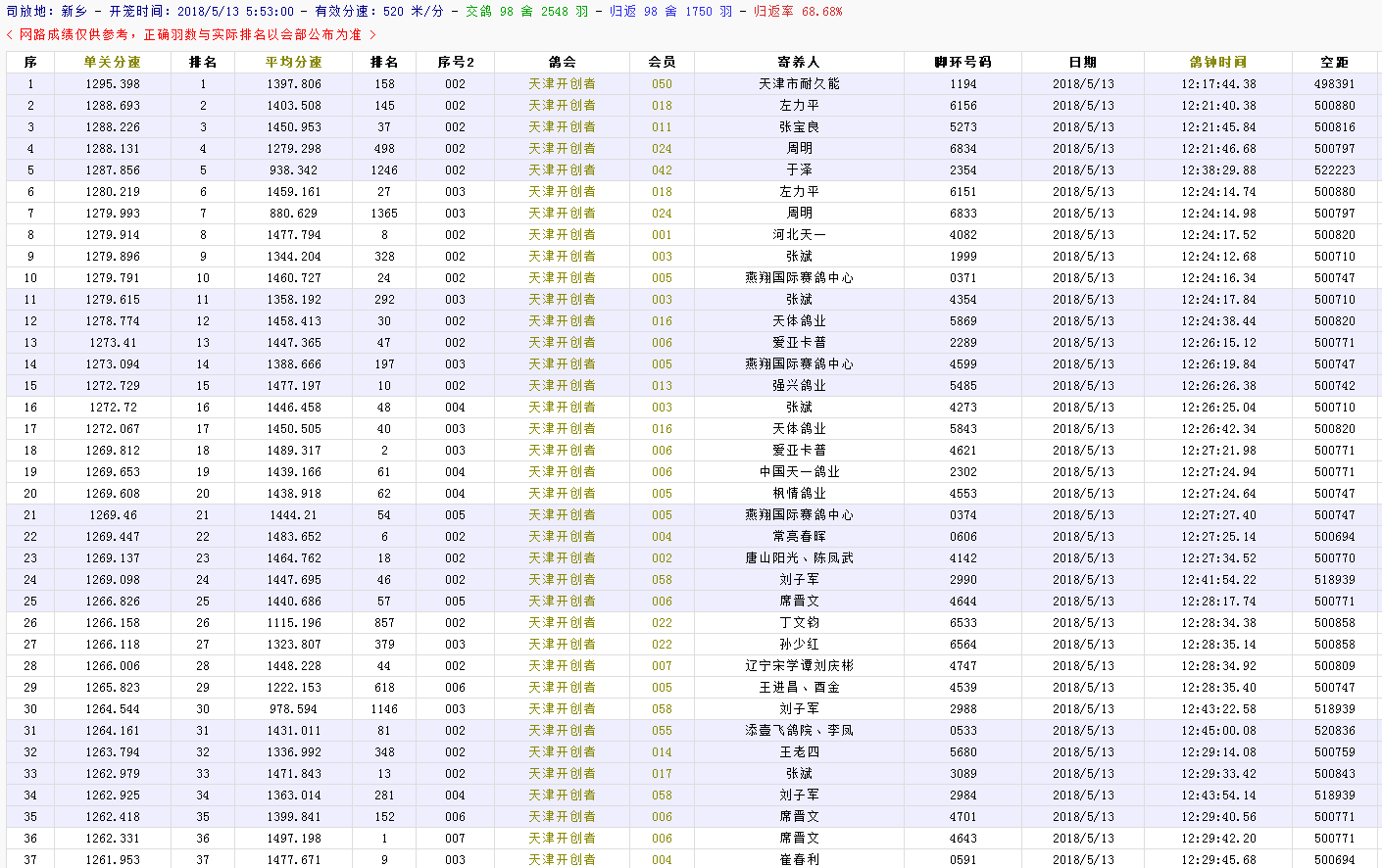The width and height of the screenshot is (1382, 868).
Task: Select the speed value 1295.398
Action: 113,84
